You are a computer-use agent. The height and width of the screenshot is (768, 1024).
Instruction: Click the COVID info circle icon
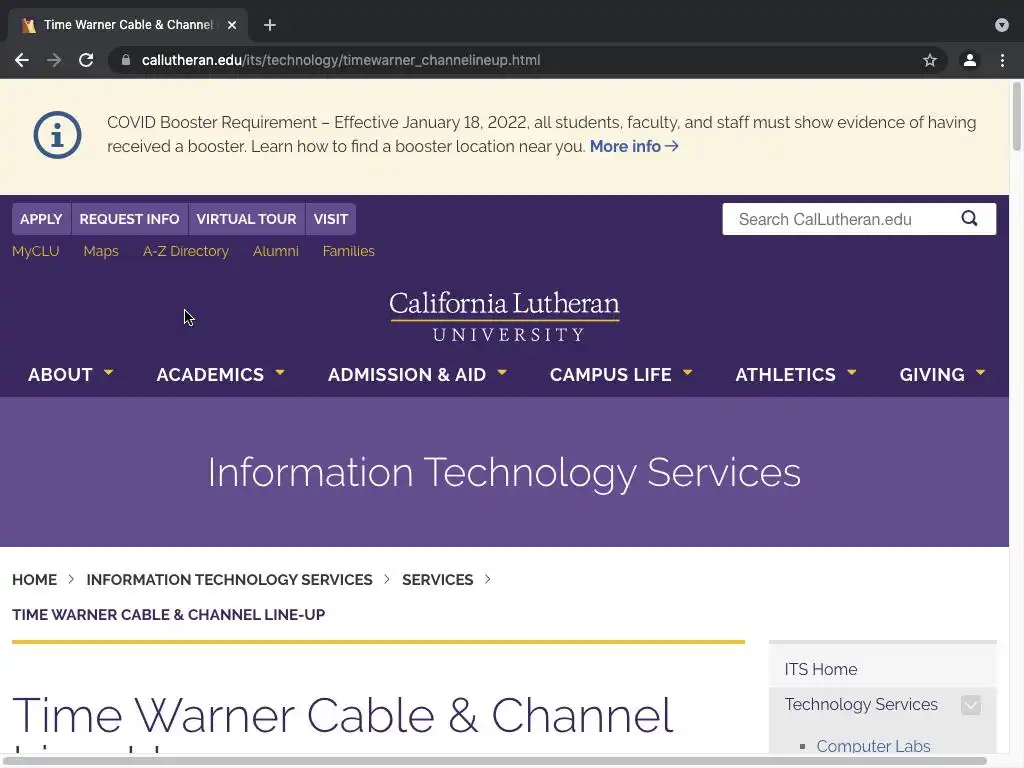click(57, 135)
